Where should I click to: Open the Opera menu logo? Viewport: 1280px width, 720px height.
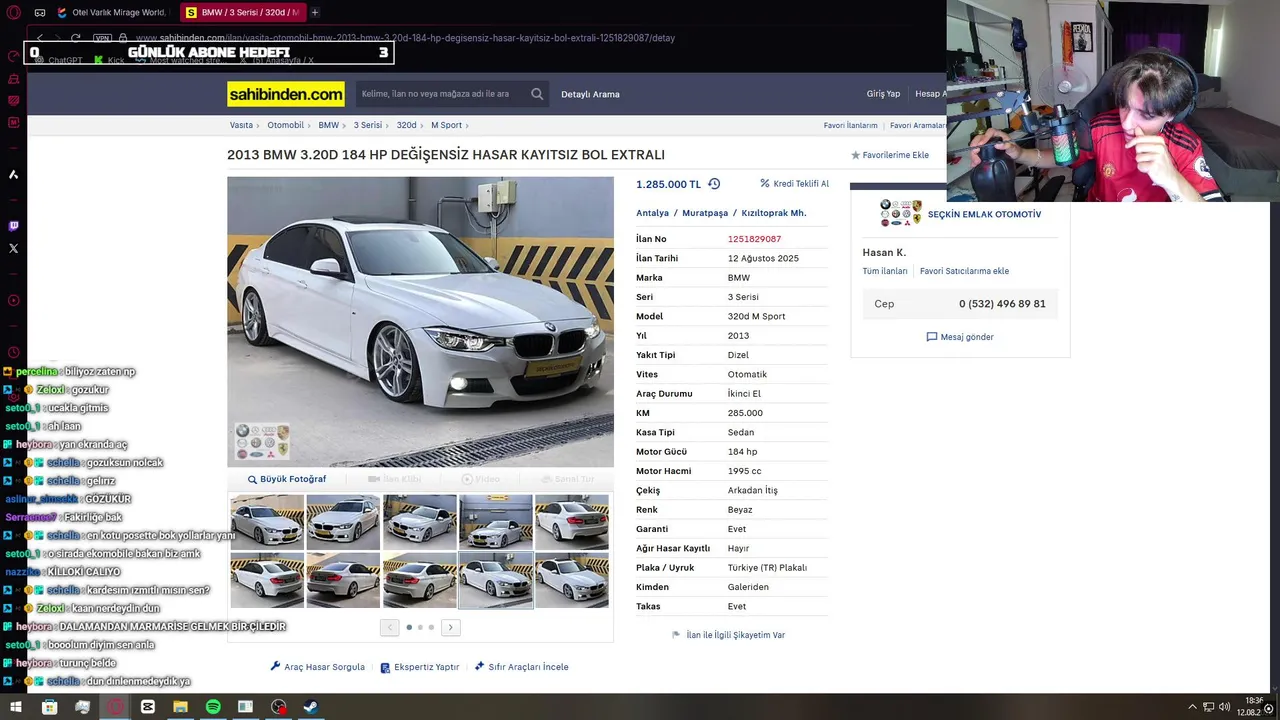[13, 13]
